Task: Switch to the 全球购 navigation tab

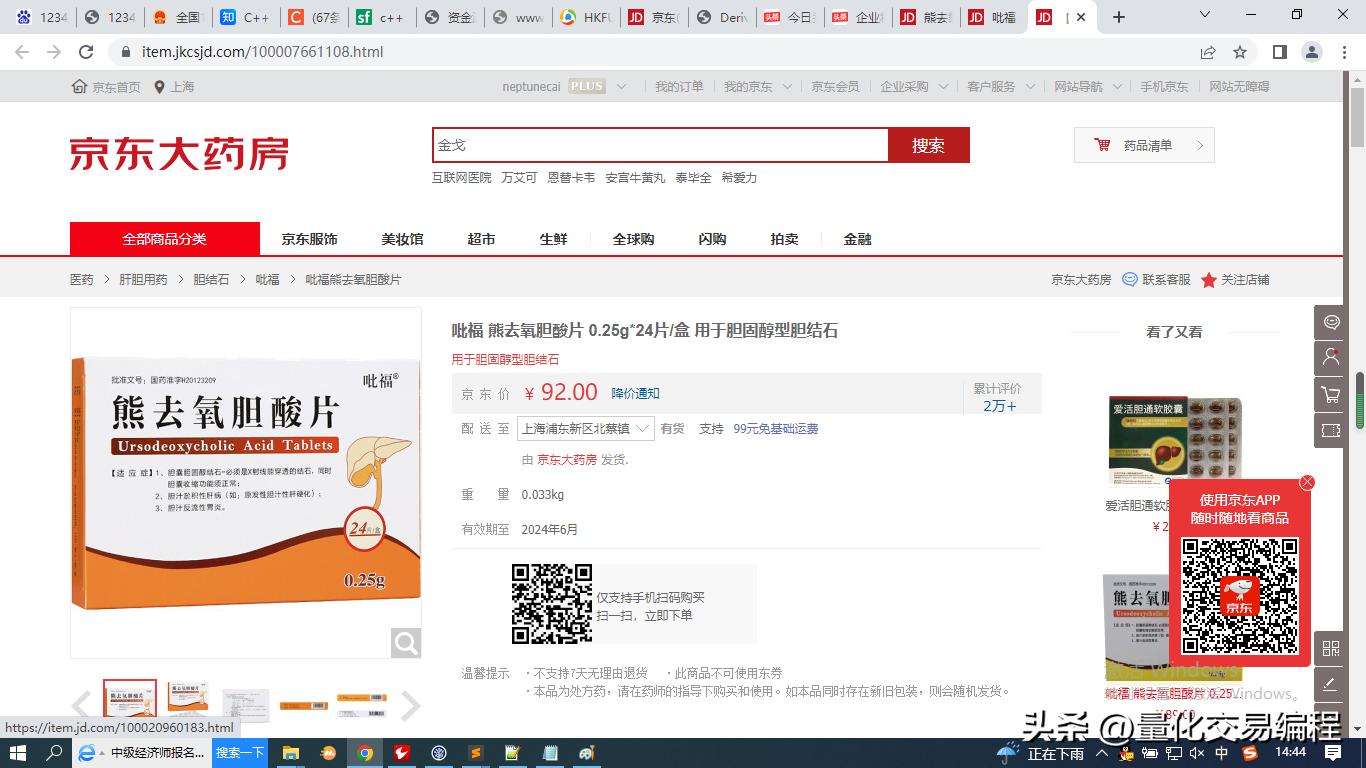Action: (633, 239)
